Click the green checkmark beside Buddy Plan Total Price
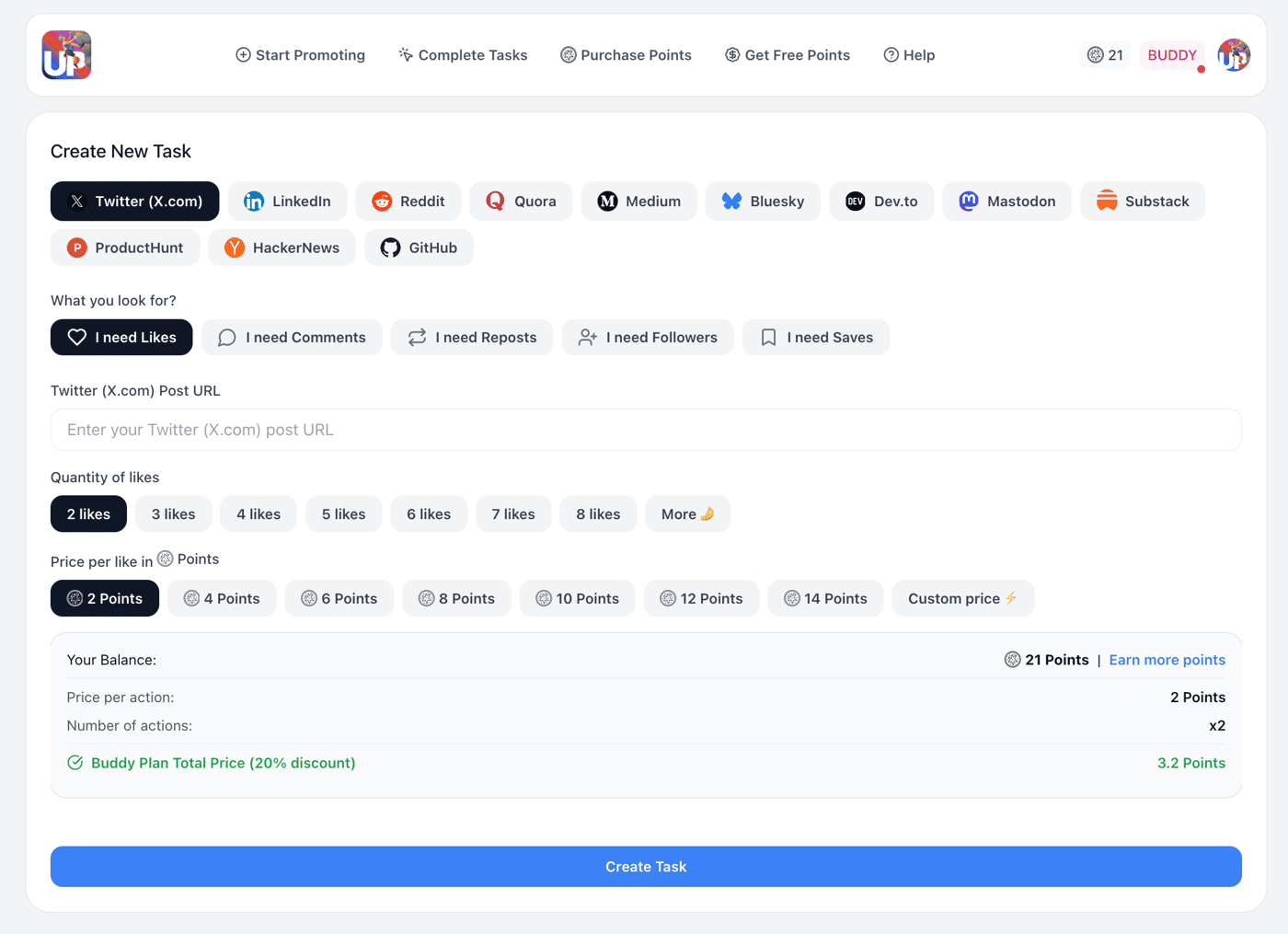The width and height of the screenshot is (1288, 934). tap(75, 763)
